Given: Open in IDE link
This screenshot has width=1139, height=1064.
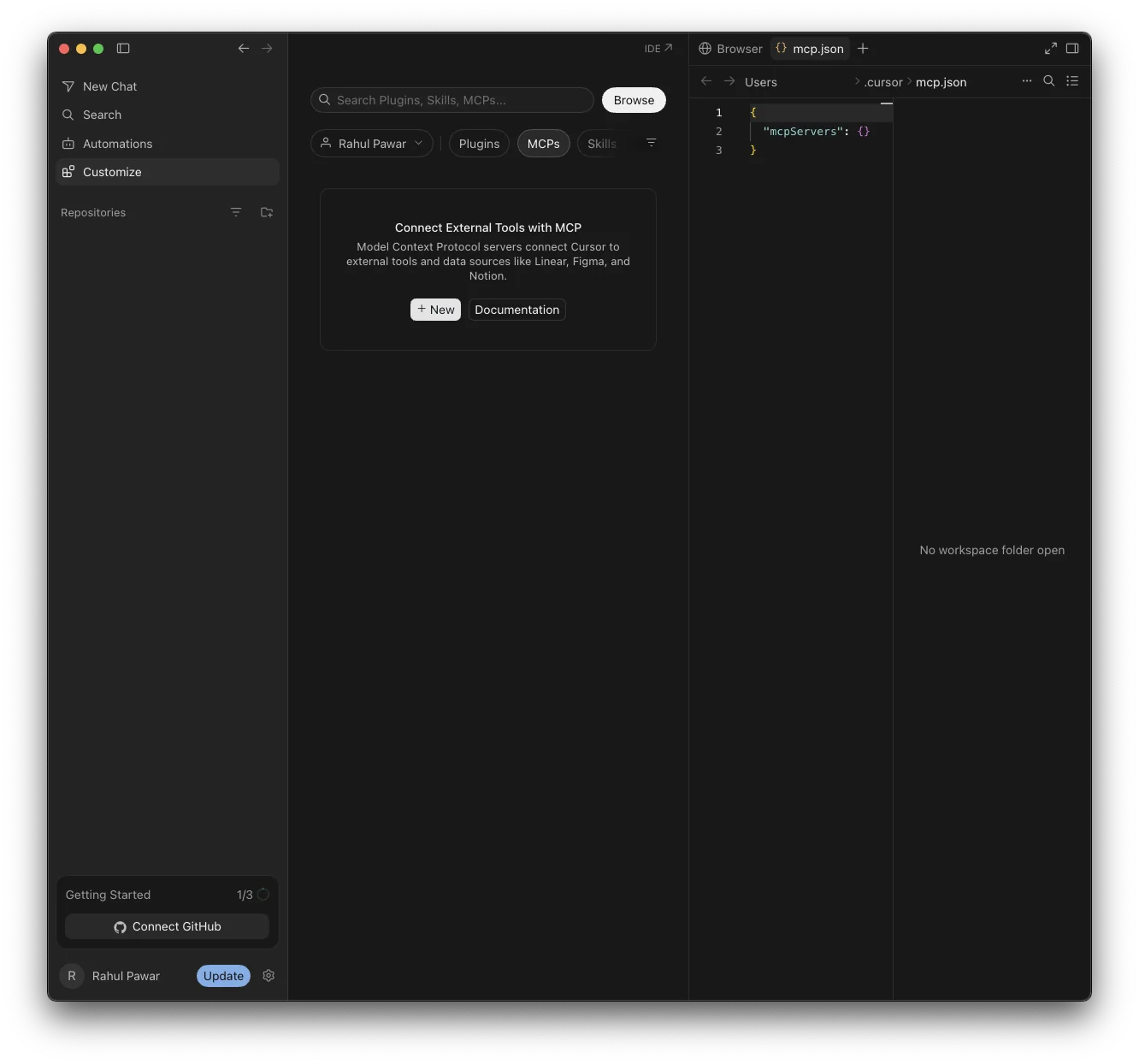Looking at the screenshot, I should (658, 49).
